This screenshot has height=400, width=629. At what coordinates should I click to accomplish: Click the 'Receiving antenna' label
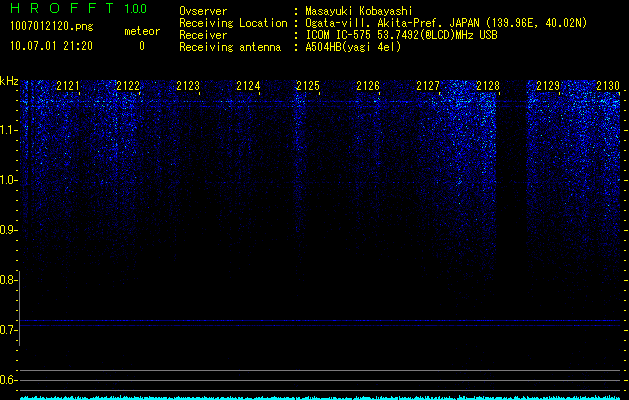(230, 47)
